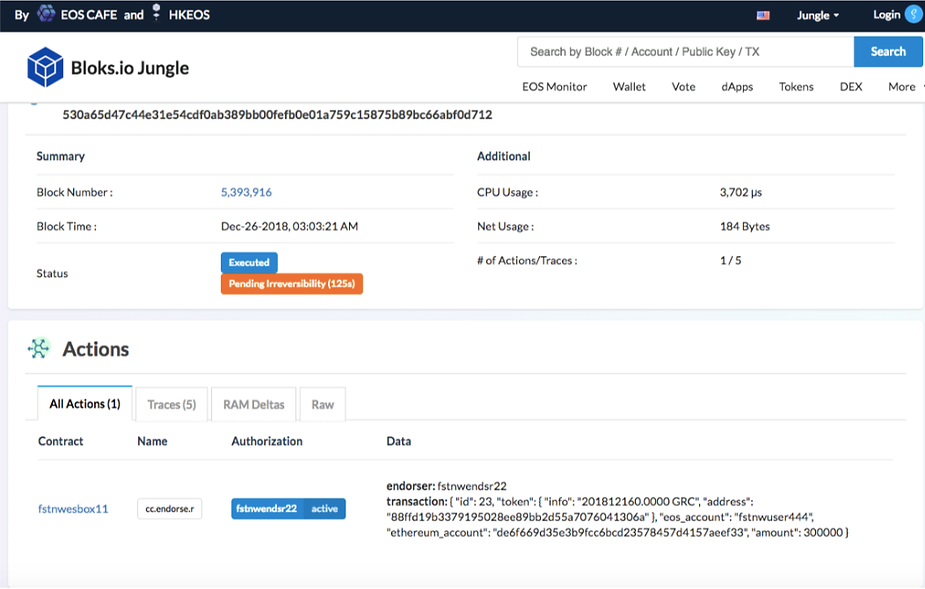Open the EOS Monitor menu item
Image resolution: width=925 pixels, height=589 pixels.
[x=554, y=87]
